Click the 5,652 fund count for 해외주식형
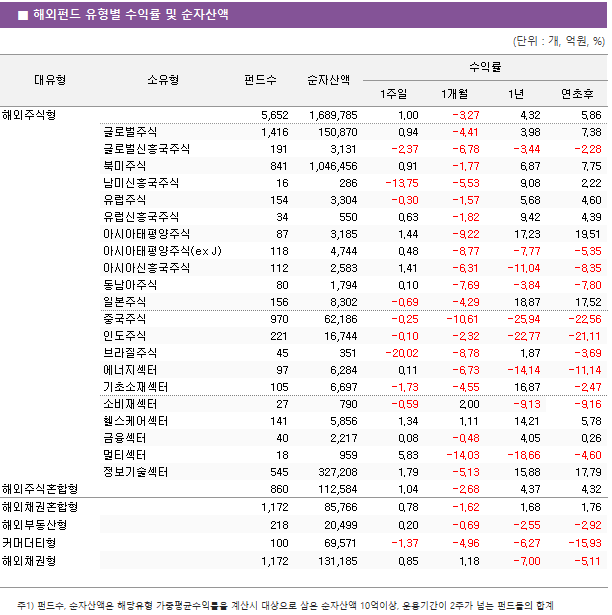Screen dimensions: 612x615 point(275,115)
